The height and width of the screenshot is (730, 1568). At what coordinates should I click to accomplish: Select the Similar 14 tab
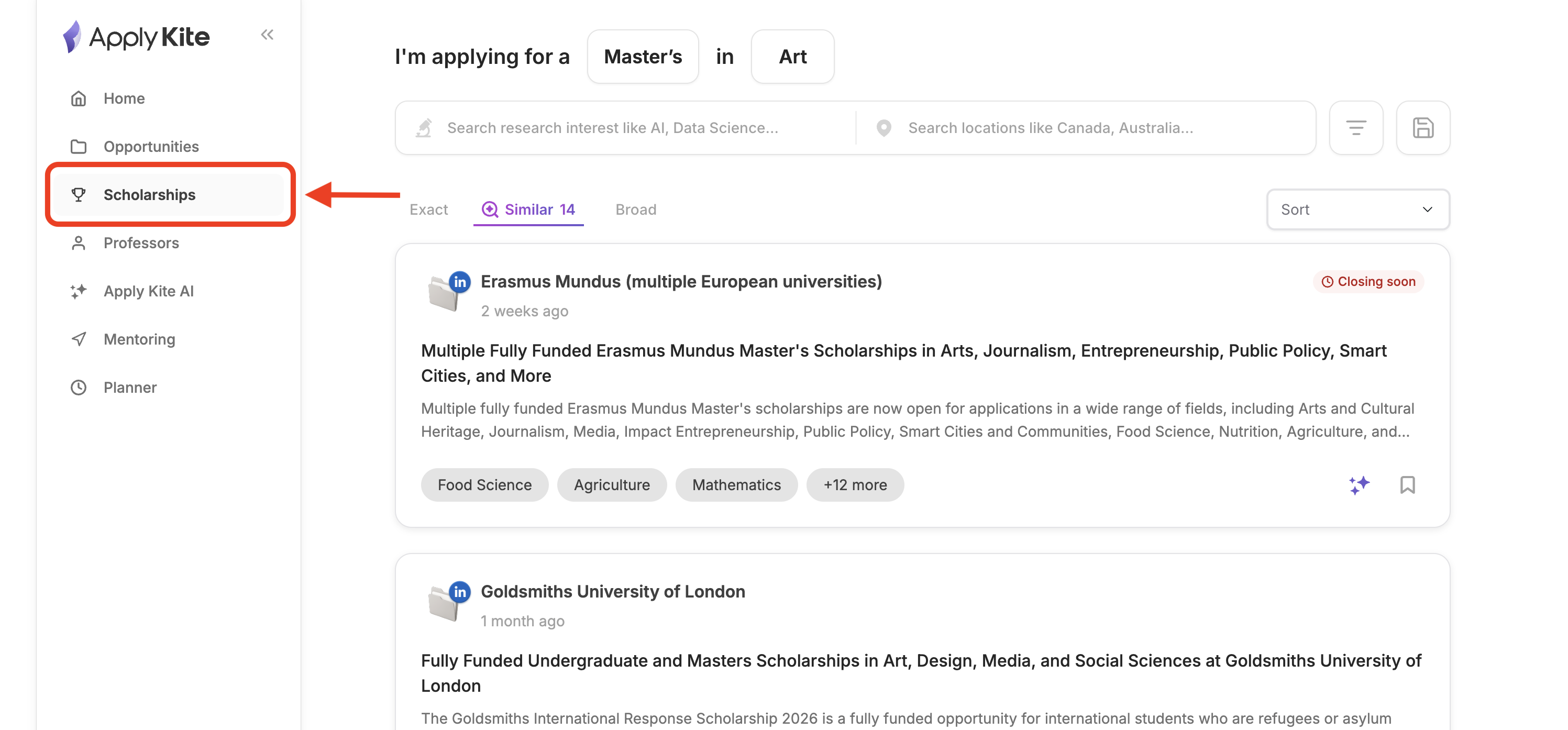point(528,209)
